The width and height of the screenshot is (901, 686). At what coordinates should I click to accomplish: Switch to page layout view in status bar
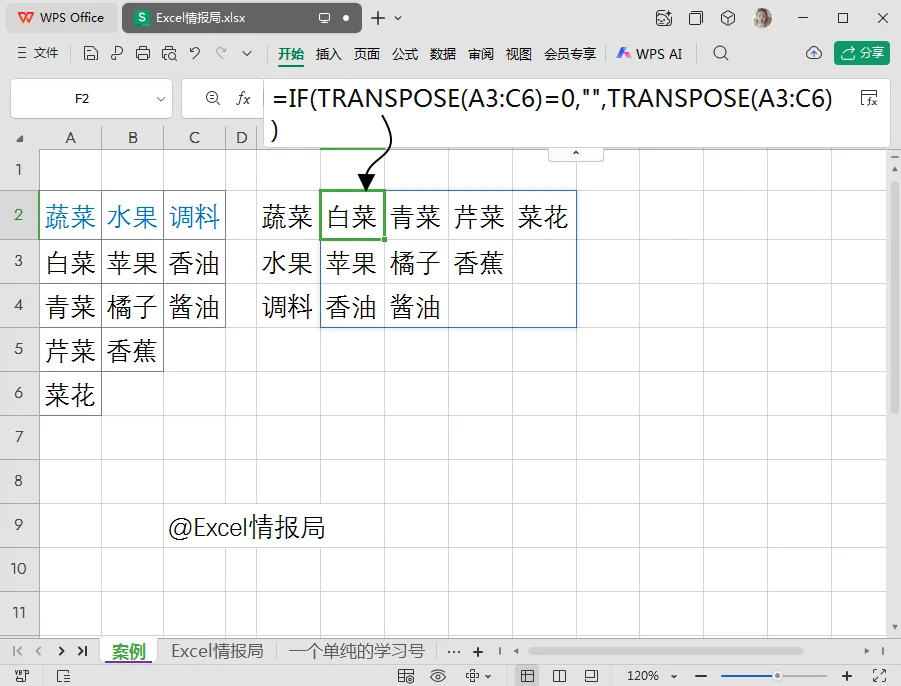tap(591, 676)
